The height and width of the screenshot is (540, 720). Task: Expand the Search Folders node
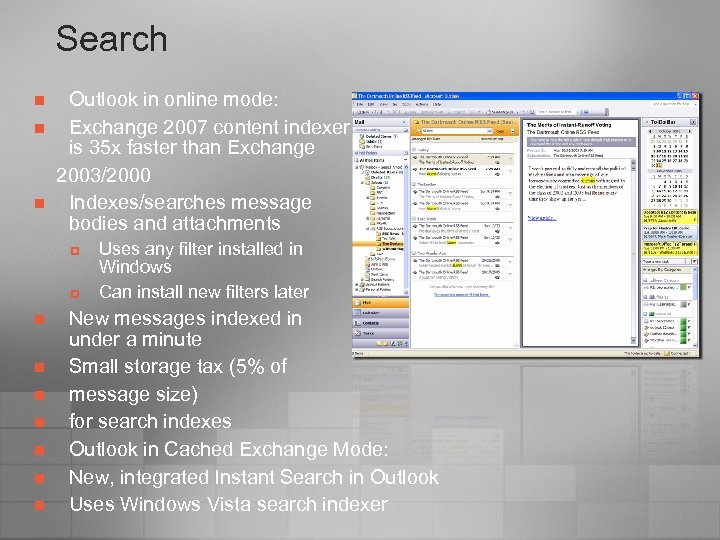coord(362,279)
